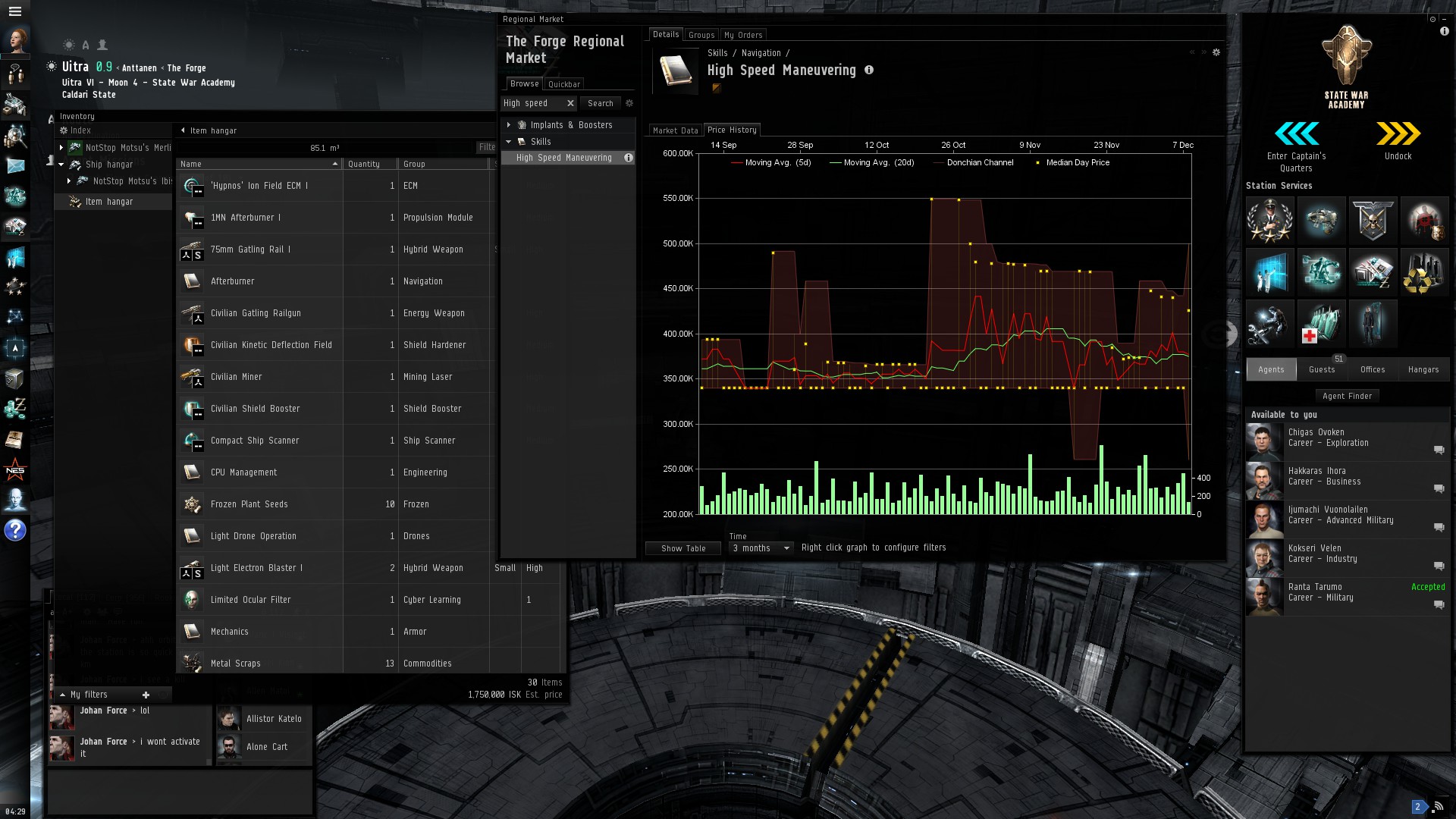Open the reprocessing plant recycle icon
Image resolution: width=1456 pixels, height=819 pixels.
1424,271
